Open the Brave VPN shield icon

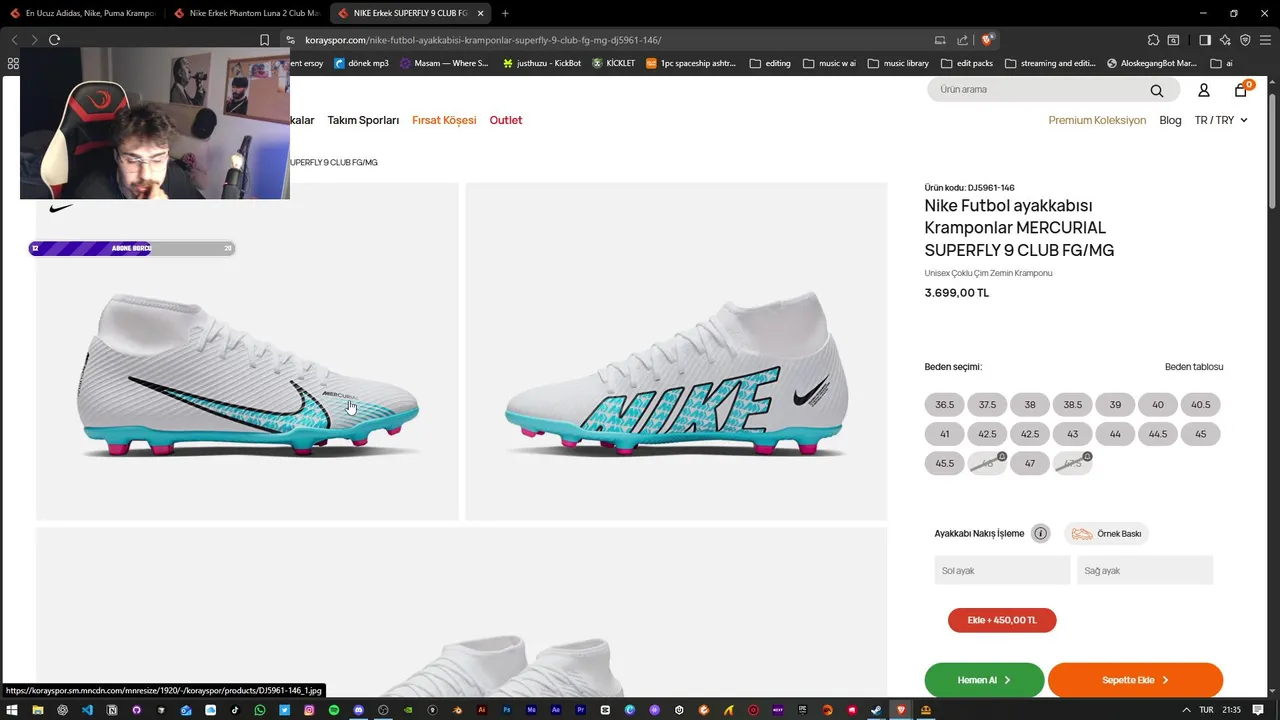tap(1245, 40)
